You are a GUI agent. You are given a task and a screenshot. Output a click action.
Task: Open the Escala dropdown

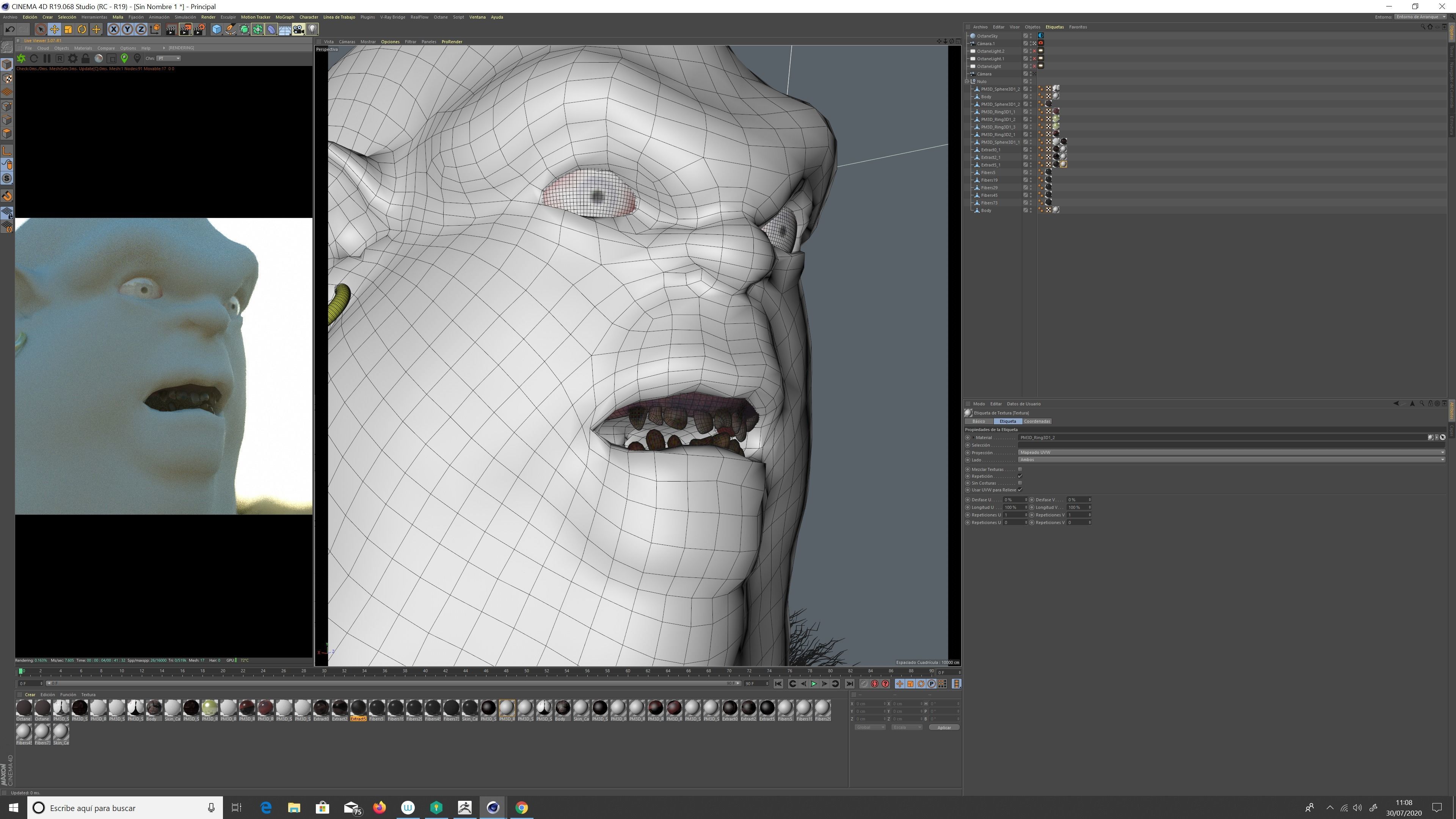(x=907, y=728)
